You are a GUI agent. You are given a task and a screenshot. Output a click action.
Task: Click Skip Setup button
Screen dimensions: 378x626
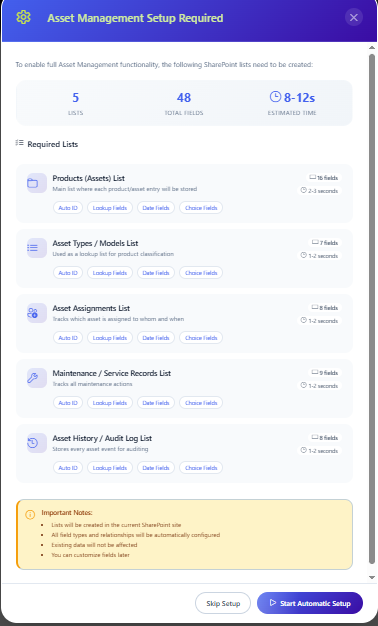pos(223,603)
